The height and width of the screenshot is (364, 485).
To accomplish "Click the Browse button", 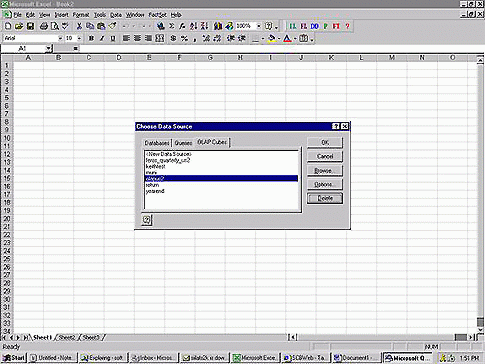I will point(325,171).
